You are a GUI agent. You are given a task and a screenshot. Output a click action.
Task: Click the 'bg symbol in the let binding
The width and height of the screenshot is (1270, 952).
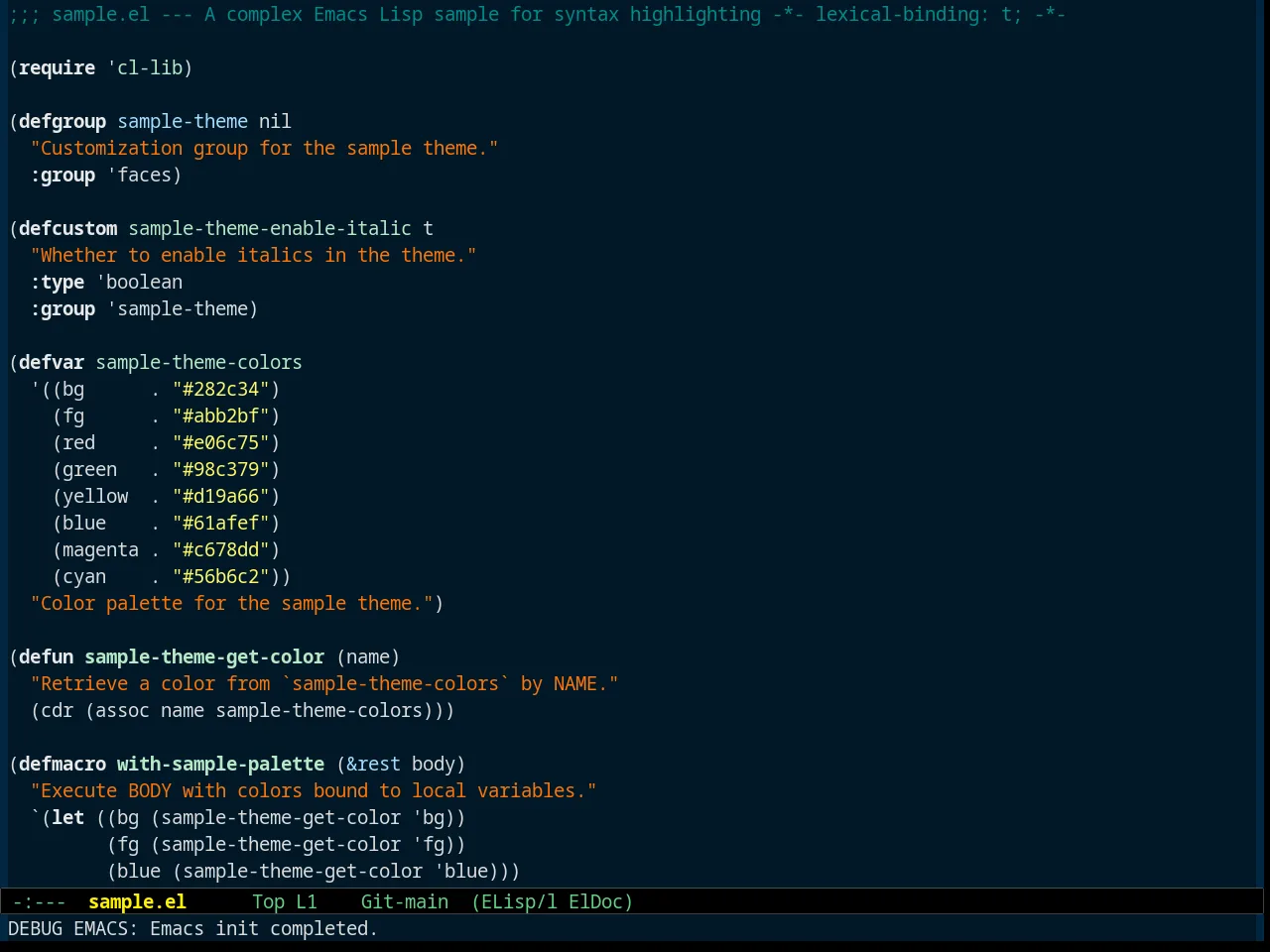[428, 817]
